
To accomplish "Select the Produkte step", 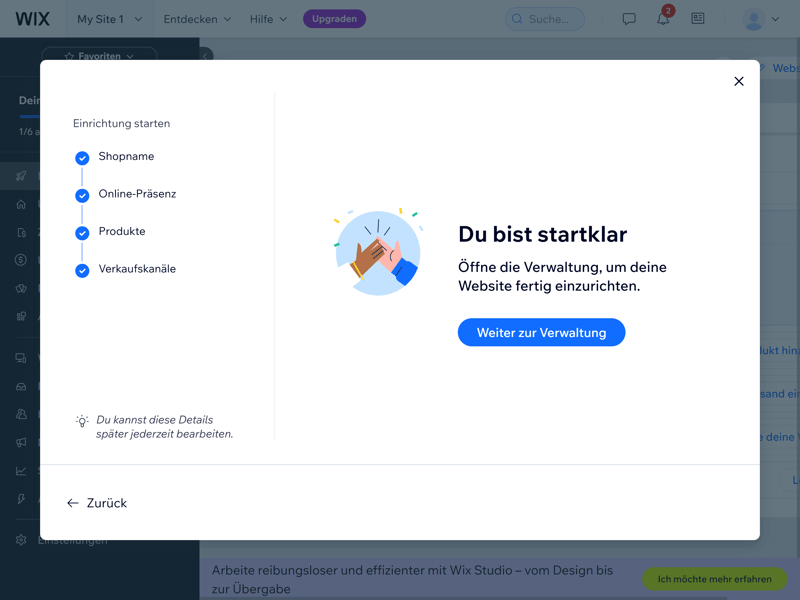I will point(122,231).
